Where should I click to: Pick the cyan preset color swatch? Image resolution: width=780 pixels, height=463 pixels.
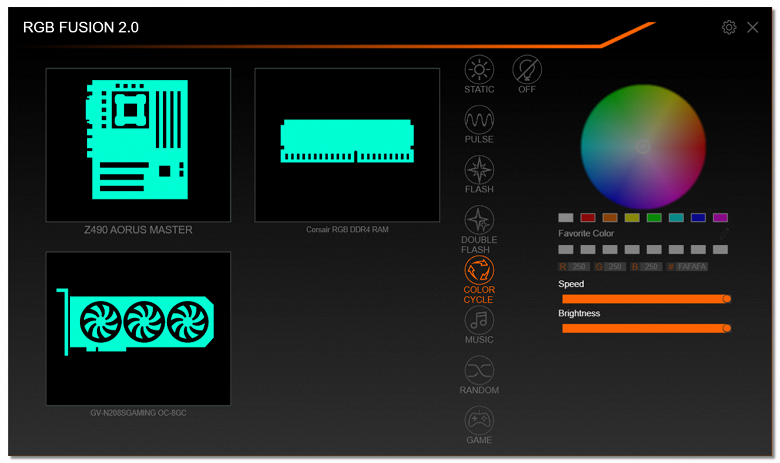(676, 217)
